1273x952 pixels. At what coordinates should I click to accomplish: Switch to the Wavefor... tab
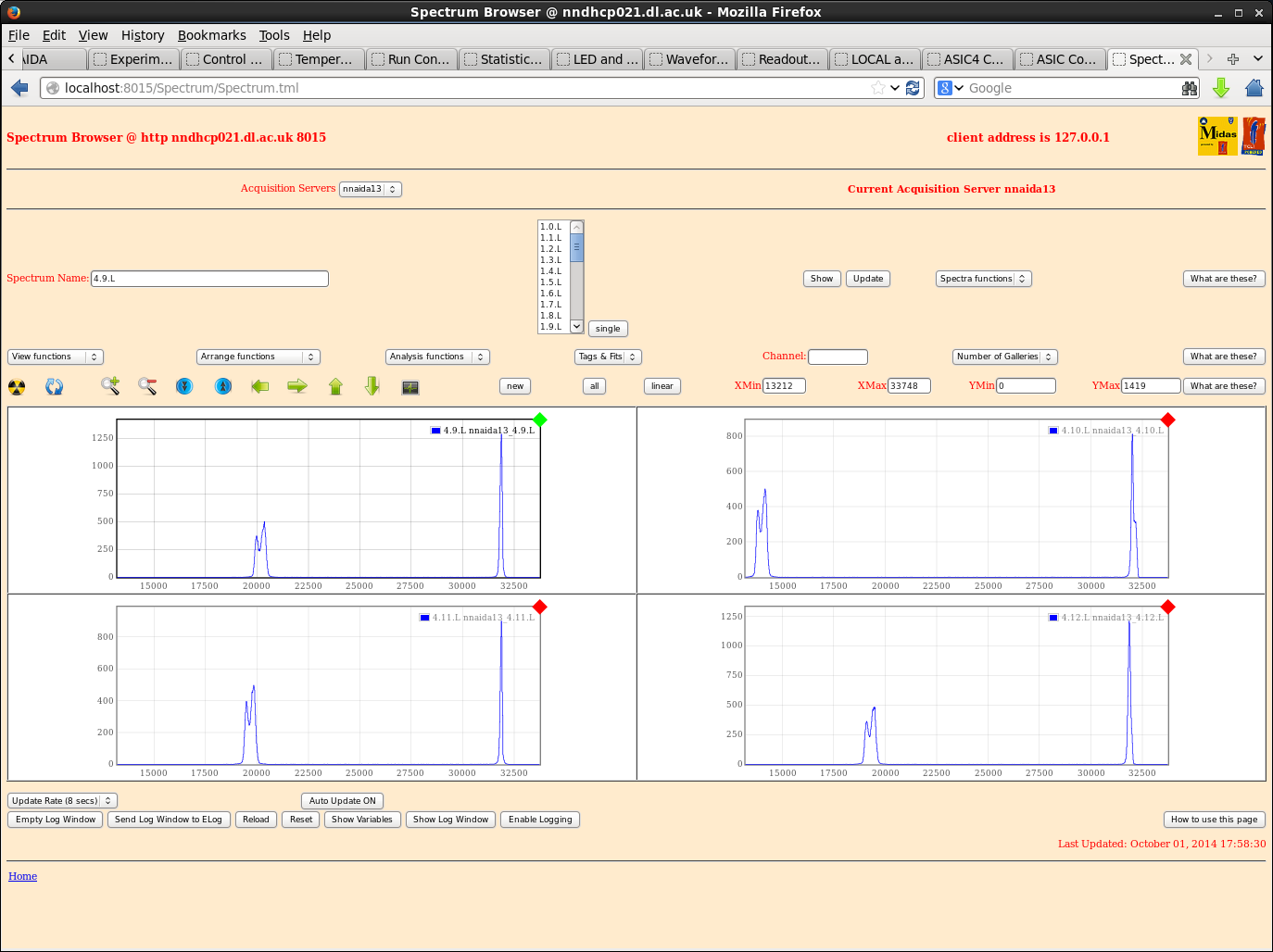[689, 59]
